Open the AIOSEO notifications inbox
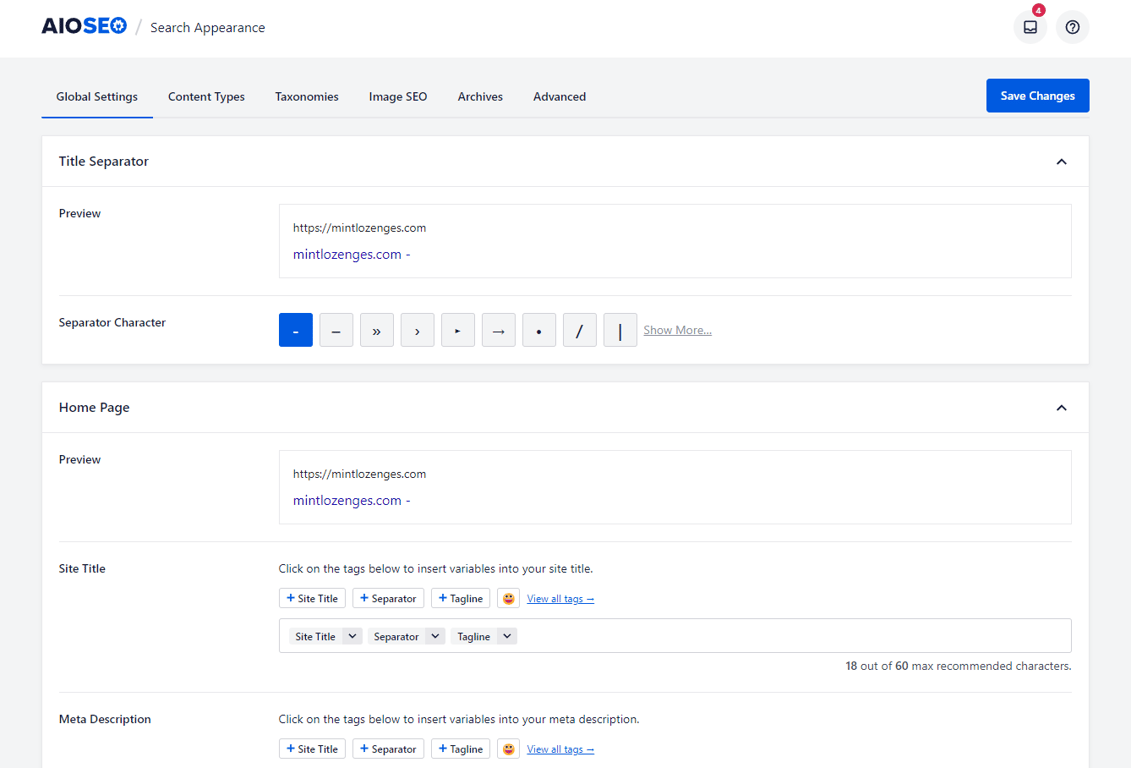 pos(1030,27)
